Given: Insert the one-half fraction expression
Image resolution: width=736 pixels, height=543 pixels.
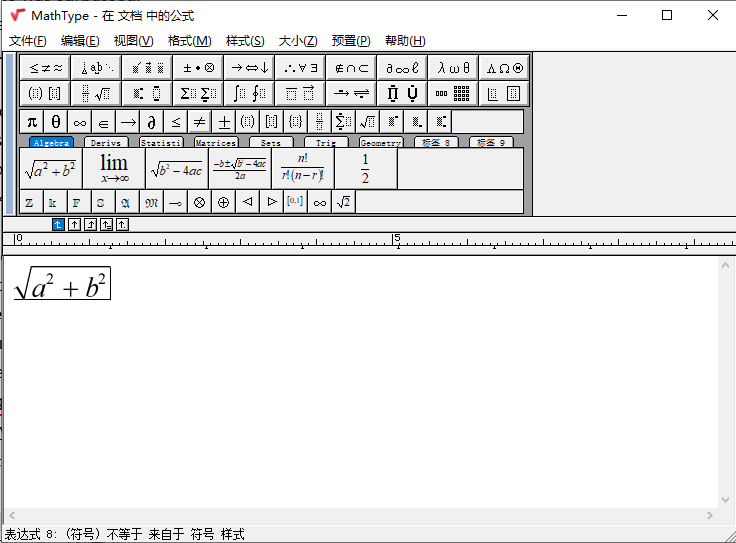Looking at the screenshot, I should tap(366, 168).
